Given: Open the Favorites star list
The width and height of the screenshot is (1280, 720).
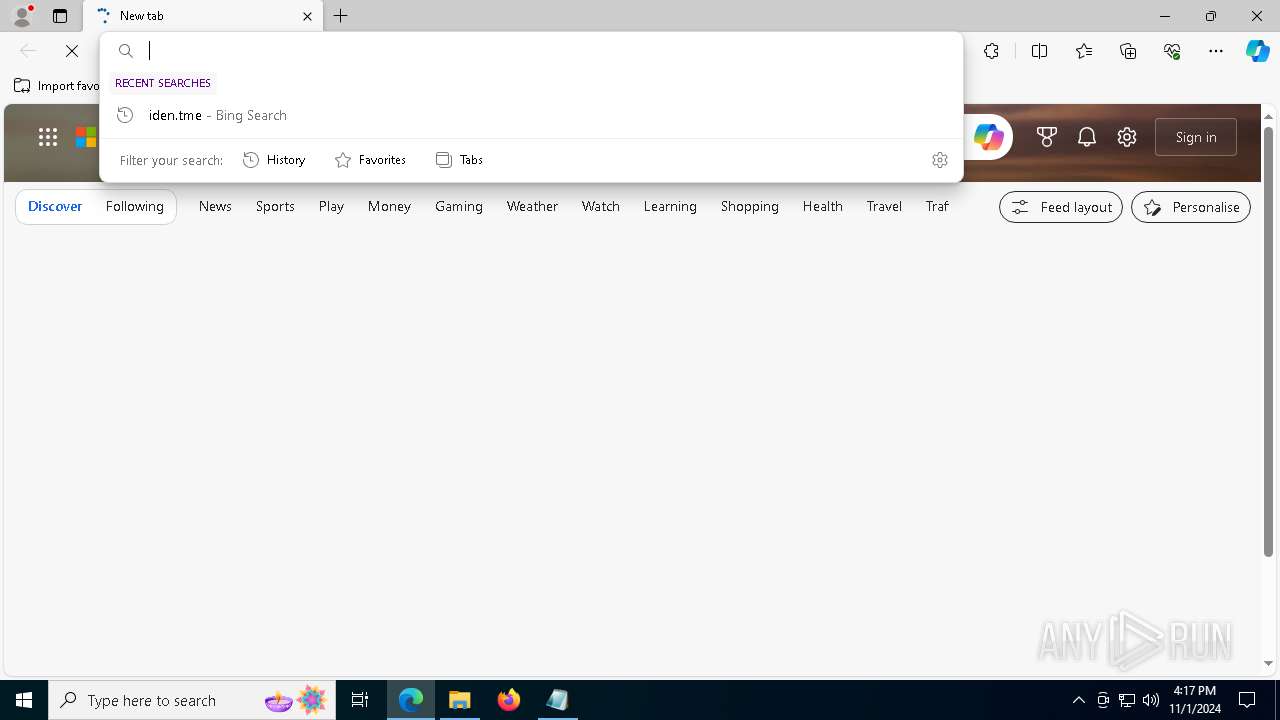Looking at the screenshot, I should 1084,51.
